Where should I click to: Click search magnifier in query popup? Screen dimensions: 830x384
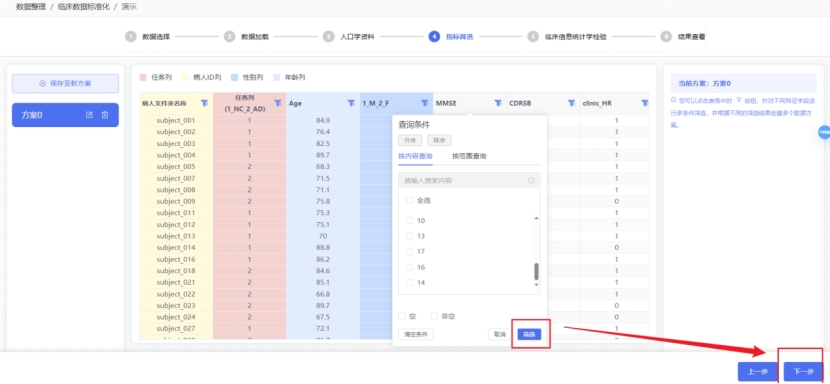pyautogui.click(x=531, y=181)
